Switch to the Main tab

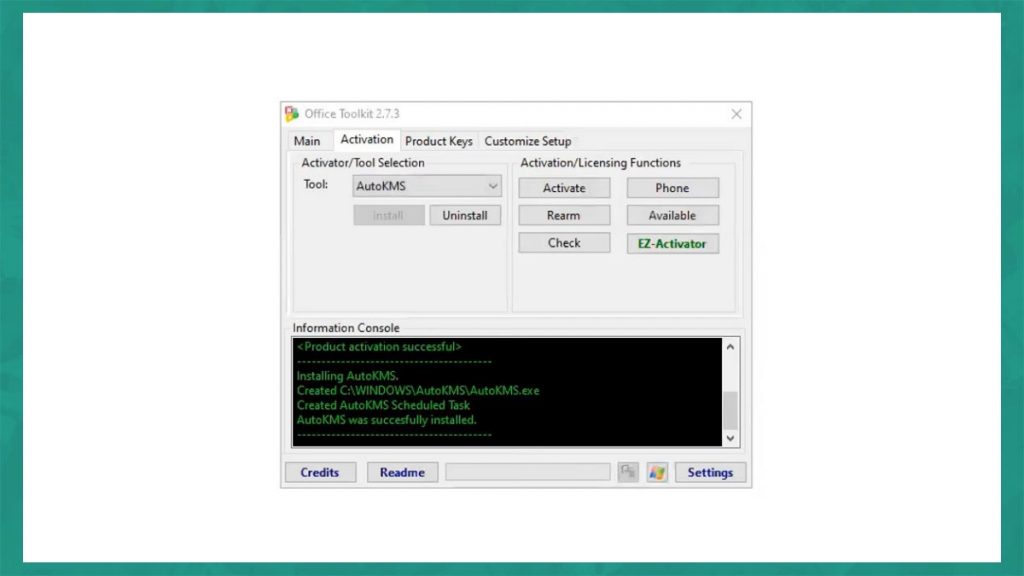click(307, 141)
